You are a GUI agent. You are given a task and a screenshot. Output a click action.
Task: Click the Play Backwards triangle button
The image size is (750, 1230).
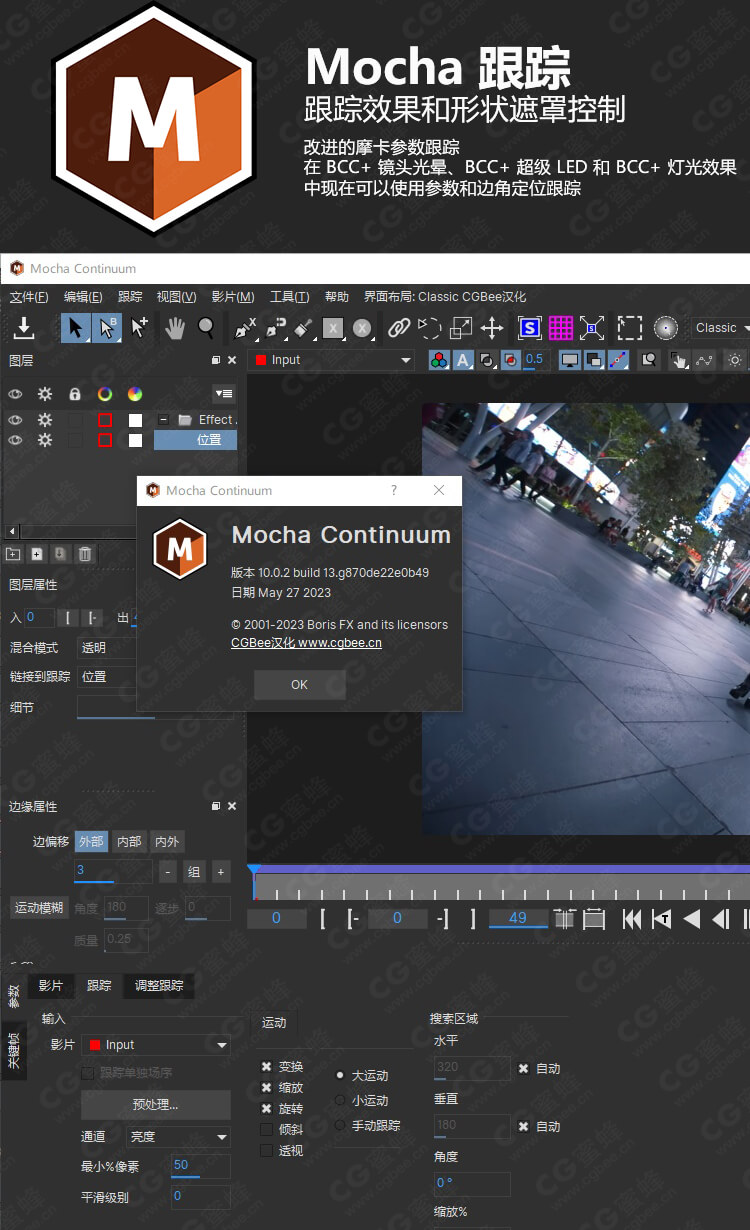click(x=691, y=918)
